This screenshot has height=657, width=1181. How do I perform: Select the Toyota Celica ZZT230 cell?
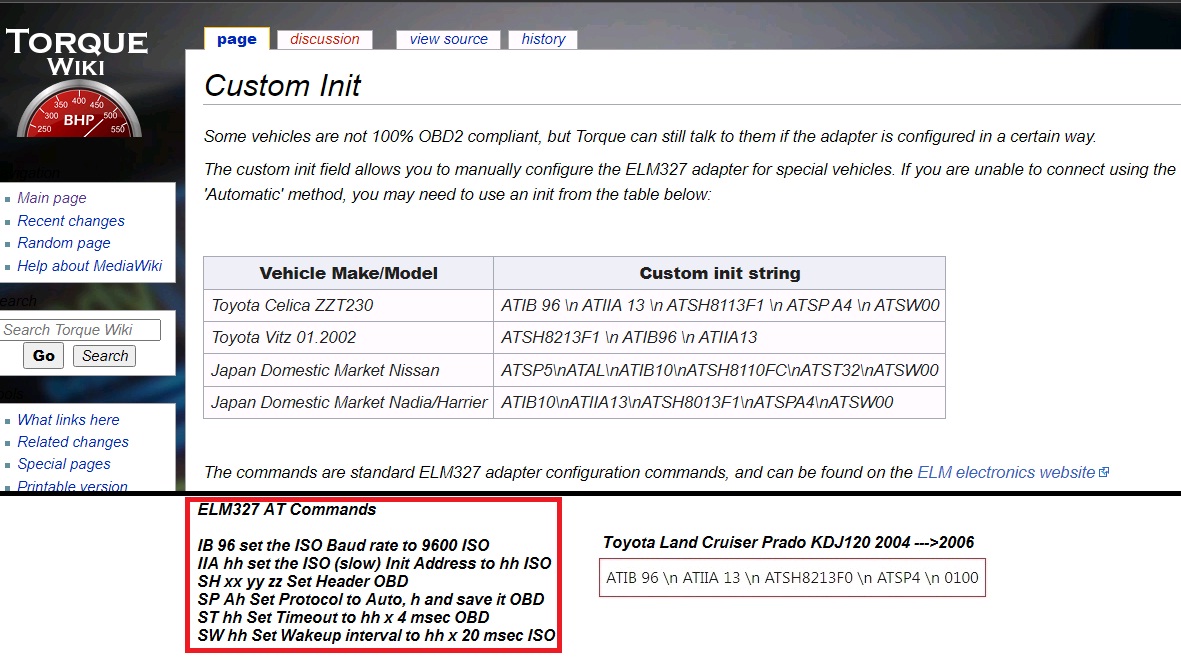(348, 305)
